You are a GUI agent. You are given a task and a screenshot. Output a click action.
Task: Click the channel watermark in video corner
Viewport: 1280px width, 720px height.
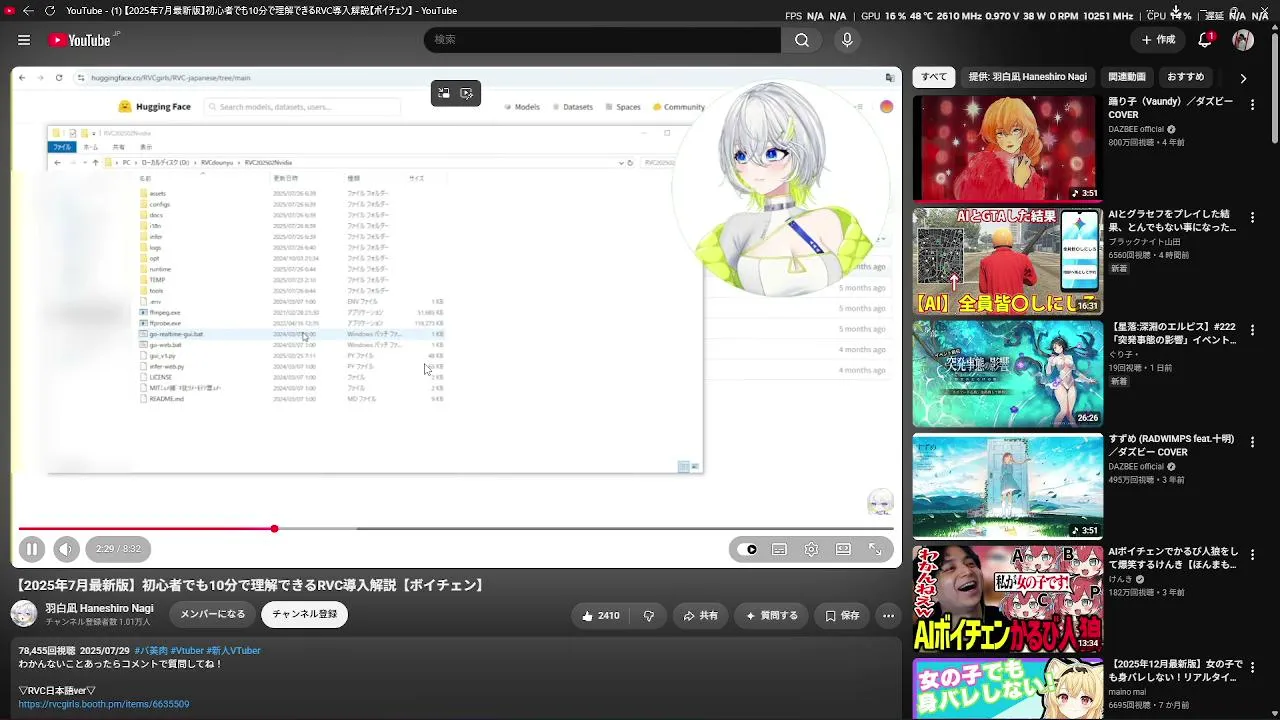tap(880, 501)
